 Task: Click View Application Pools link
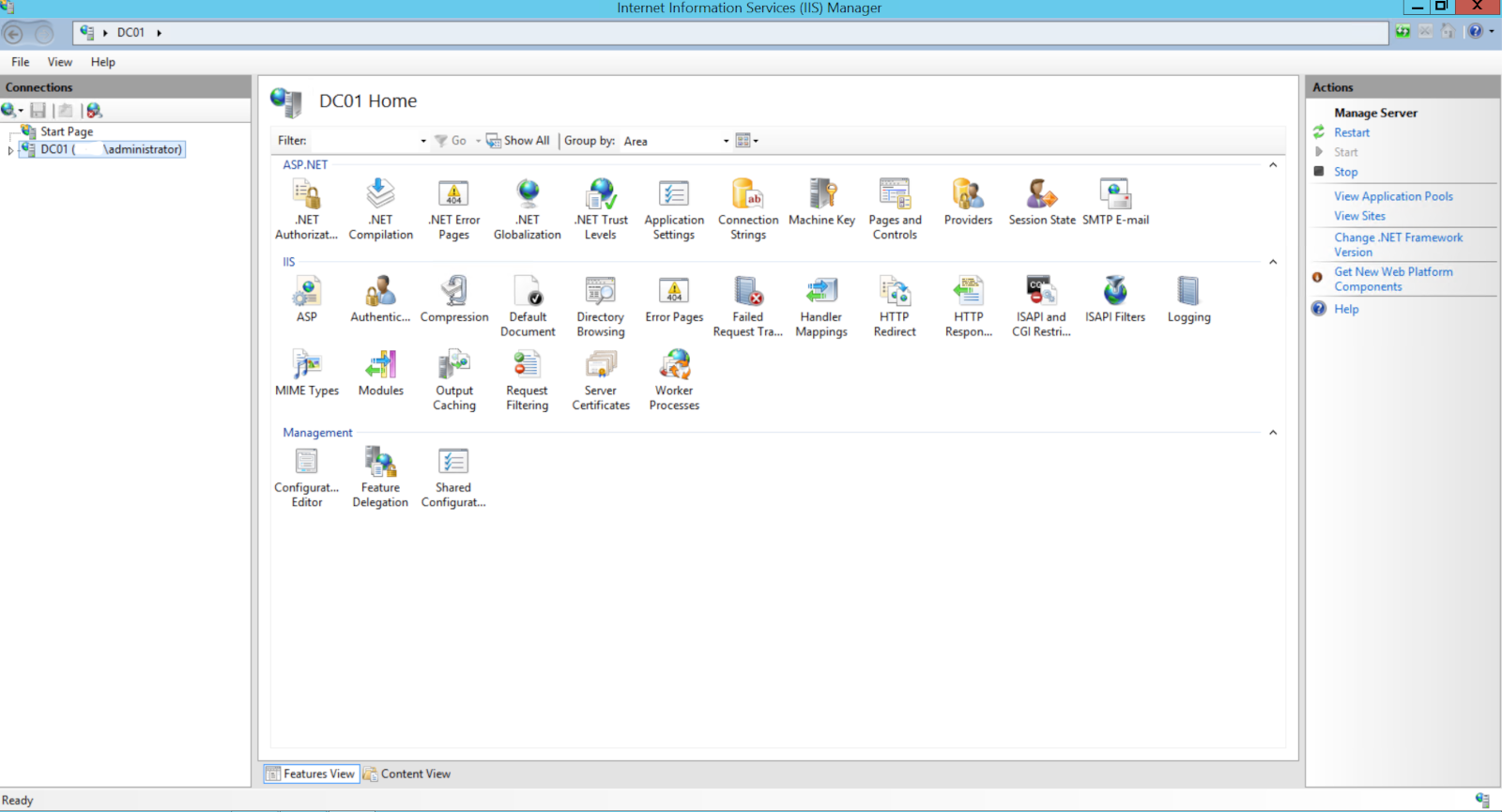tap(1393, 196)
